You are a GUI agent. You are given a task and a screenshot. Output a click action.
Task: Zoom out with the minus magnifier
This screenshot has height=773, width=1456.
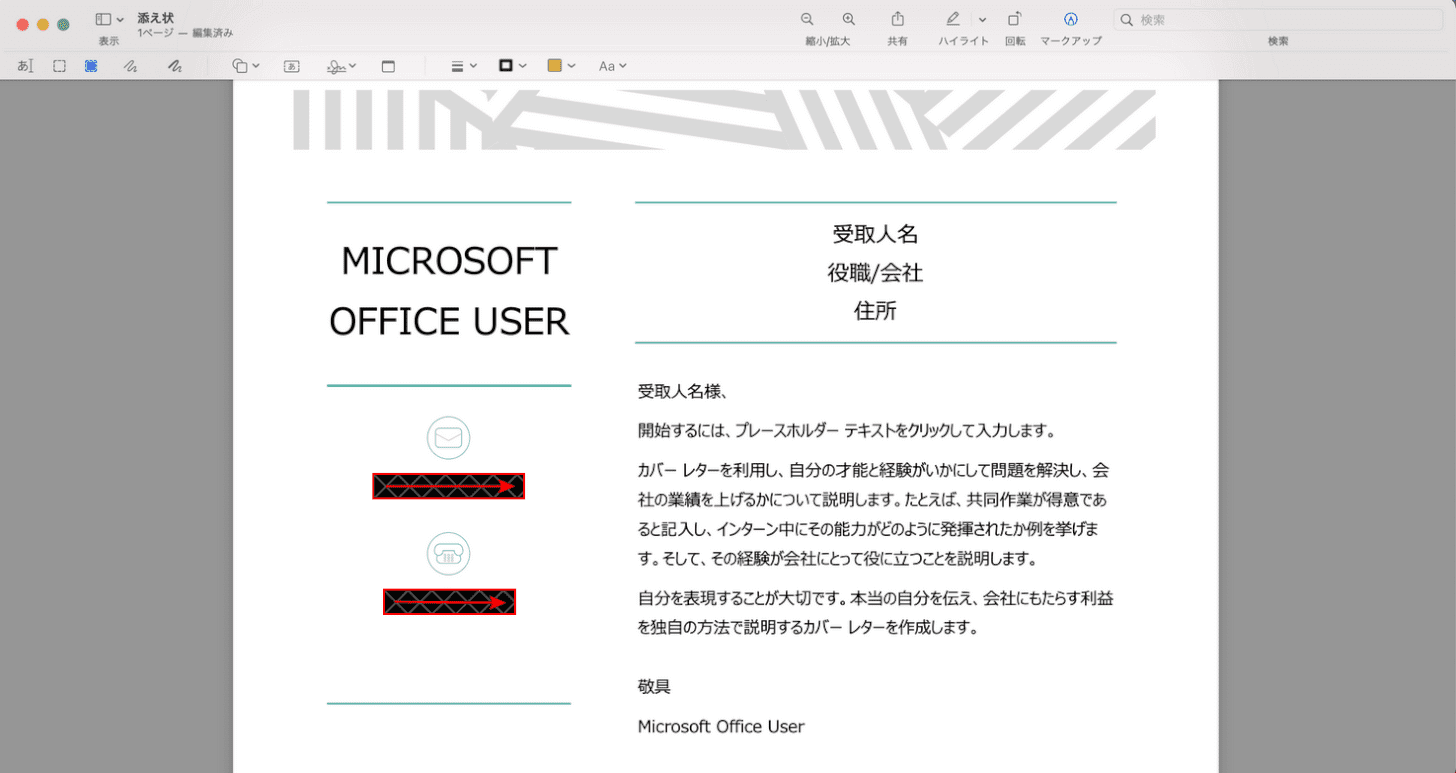coord(807,19)
